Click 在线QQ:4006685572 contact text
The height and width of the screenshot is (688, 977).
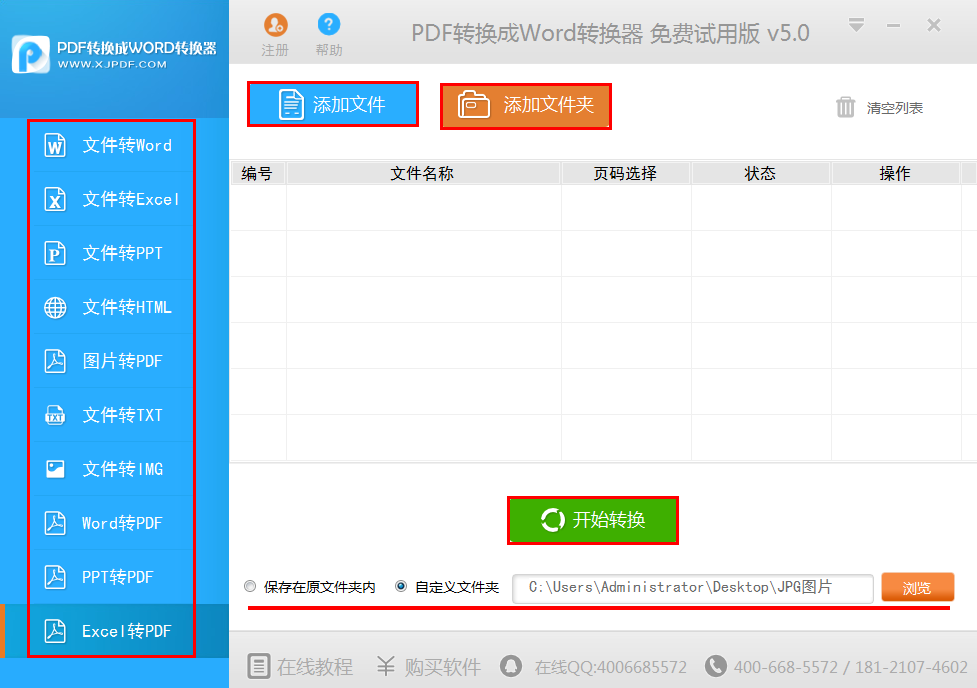tap(611, 667)
